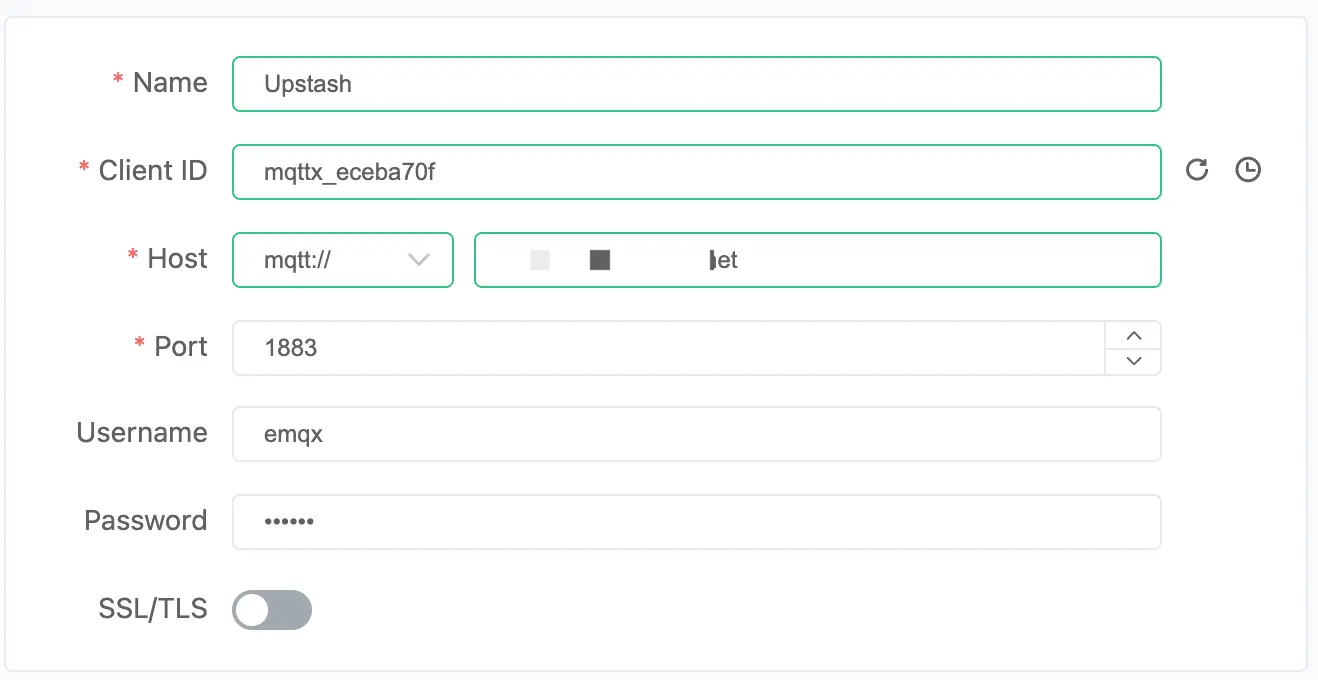The height and width of the screenshot is (680, 1318).
Task: Open Client ID history via the clock icon
Action: [1247, 170]
